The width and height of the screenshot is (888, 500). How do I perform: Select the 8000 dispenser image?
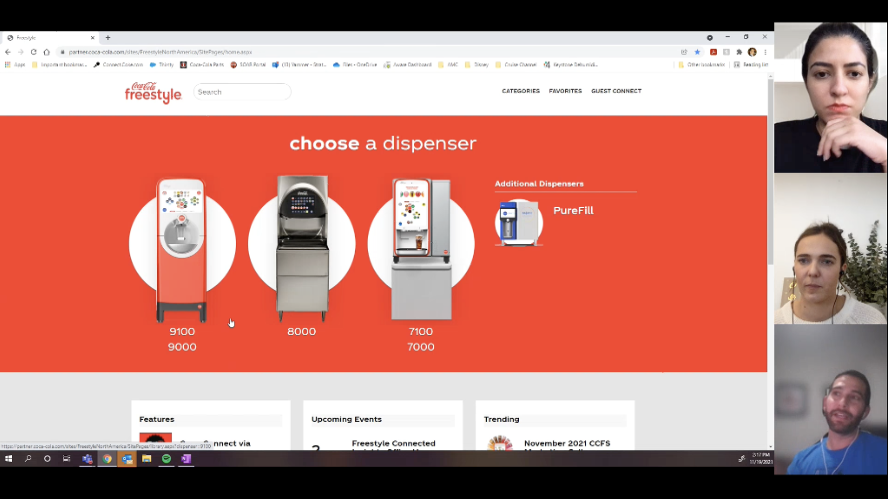pyautogui.click(x=302, y=246)
